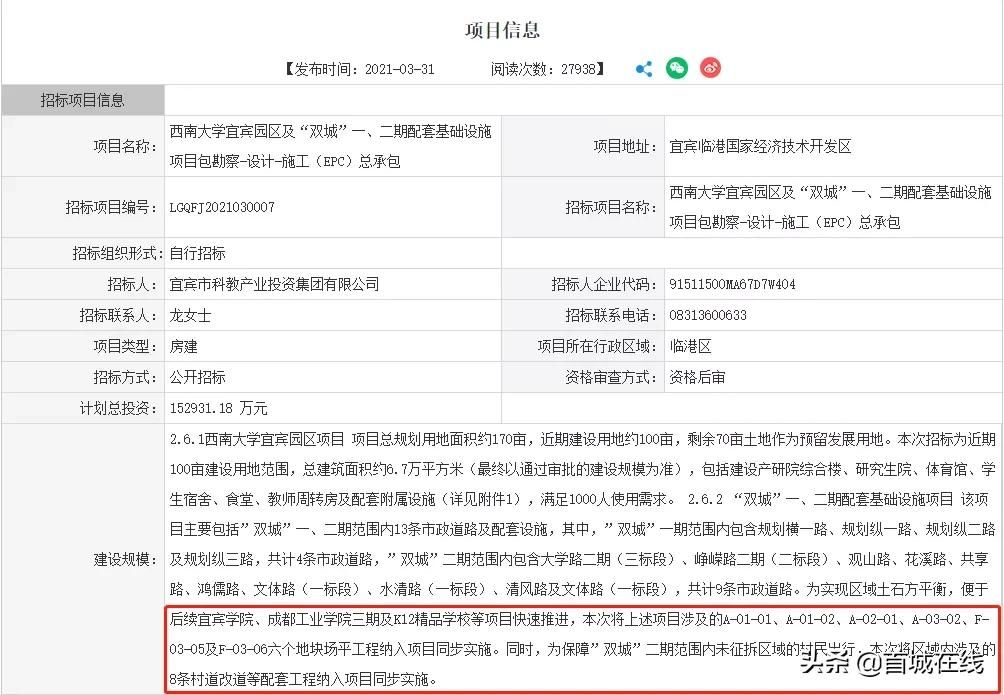The width and height of the screenshot is (1004, 695).
Task: Share to Weibo using the red icon
Action: [711, 68]
